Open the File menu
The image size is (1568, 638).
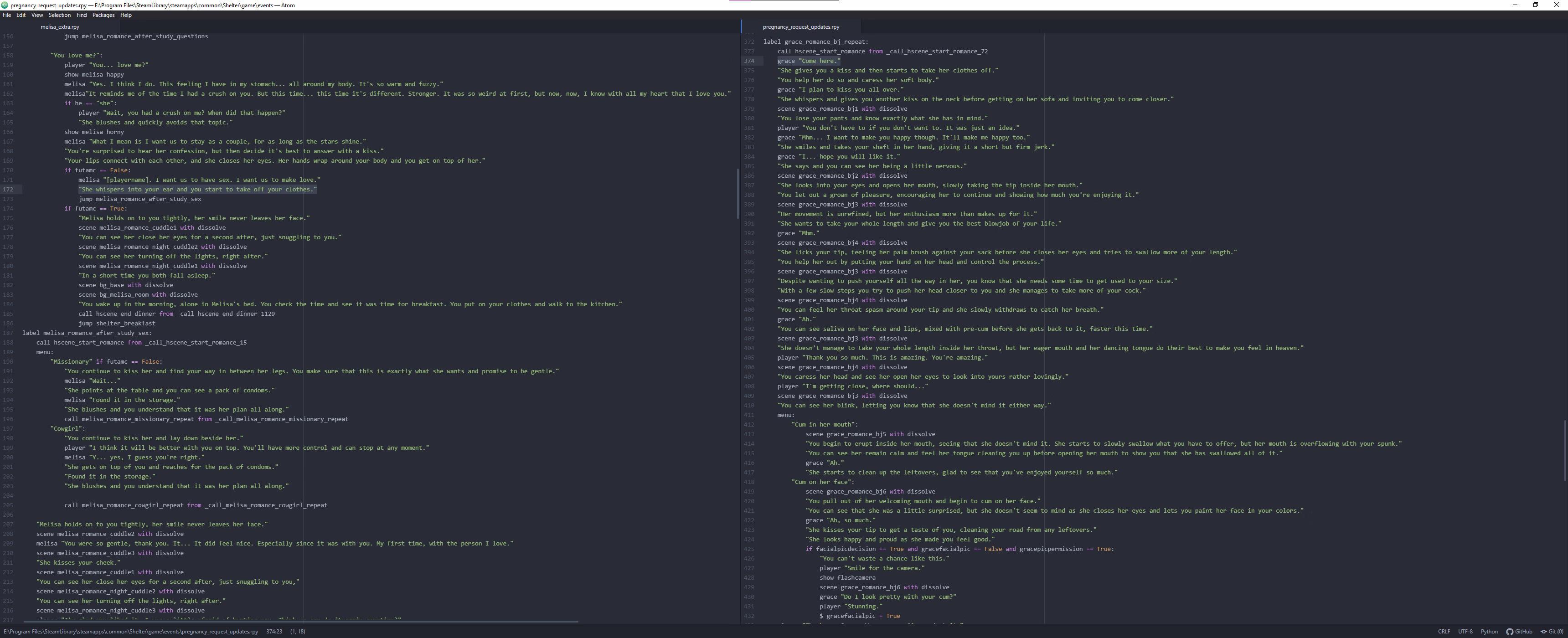7,15
